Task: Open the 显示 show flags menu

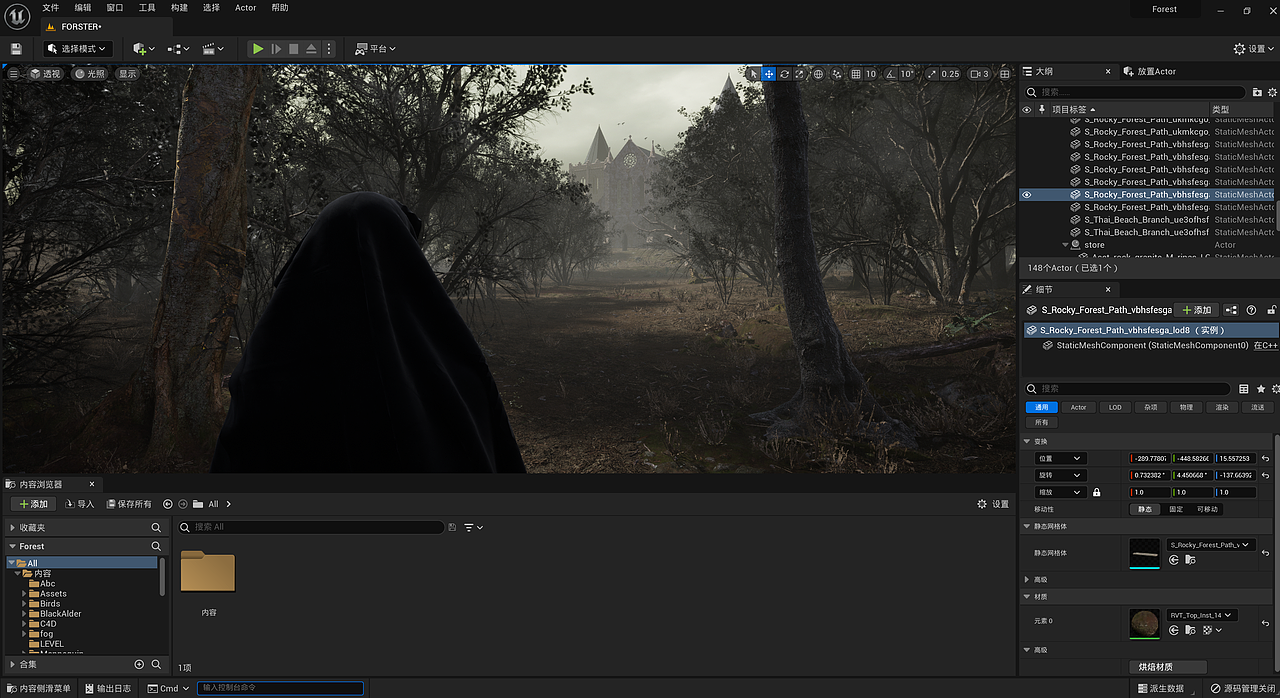Action: click(x=127, y=74)
